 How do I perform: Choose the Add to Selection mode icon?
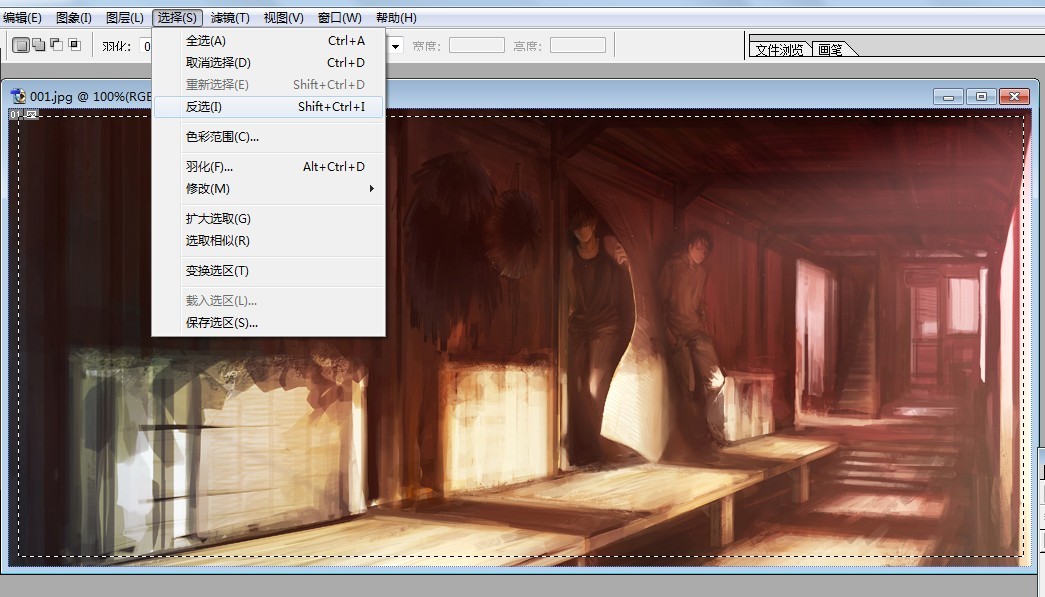tap(39, 45)
